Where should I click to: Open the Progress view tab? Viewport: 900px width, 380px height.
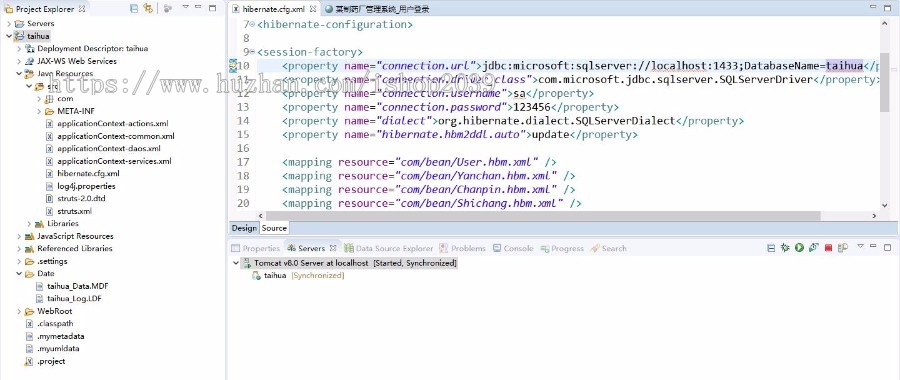[x=561, y=249]
